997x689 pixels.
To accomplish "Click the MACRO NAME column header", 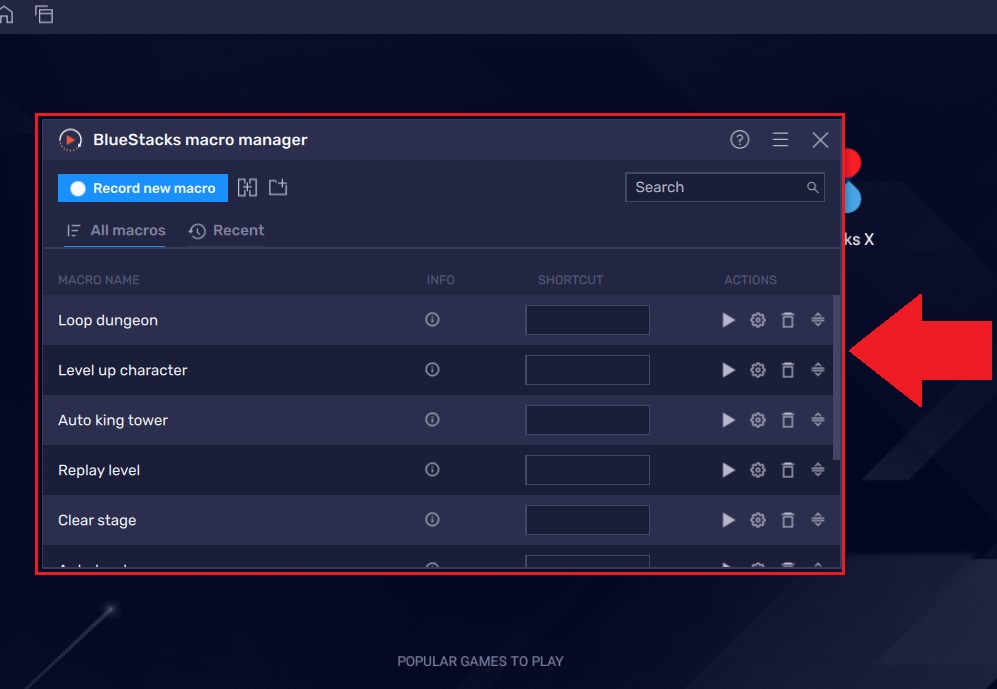I will click(99, 280).
